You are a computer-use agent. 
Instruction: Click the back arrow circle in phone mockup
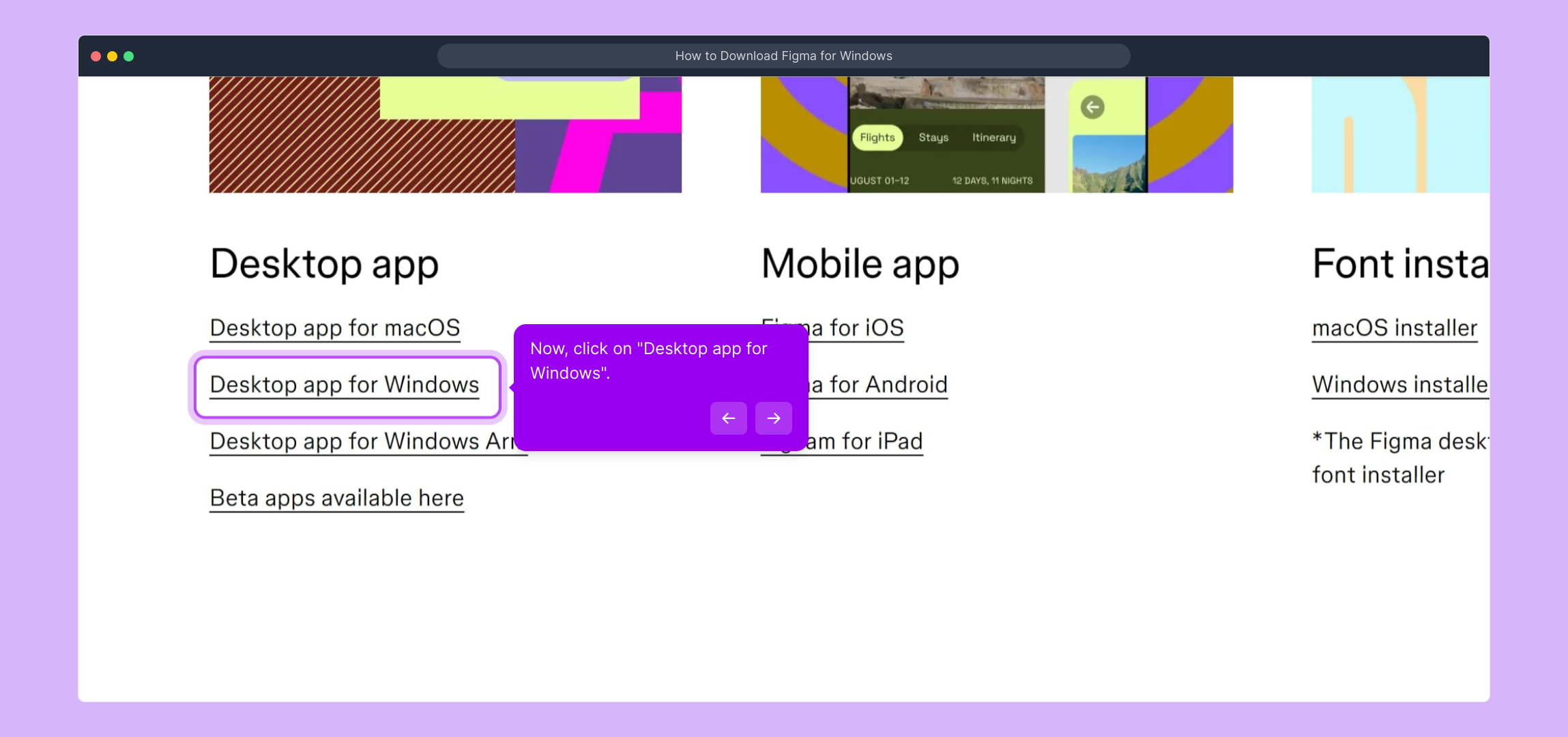[1092, 107]
